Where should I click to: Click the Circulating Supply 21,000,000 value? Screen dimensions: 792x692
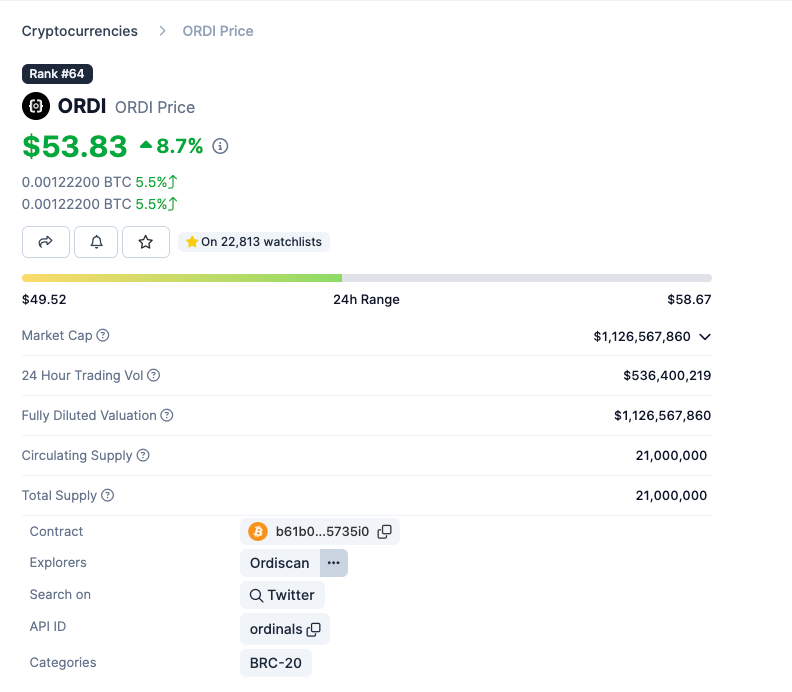(671, 455)
